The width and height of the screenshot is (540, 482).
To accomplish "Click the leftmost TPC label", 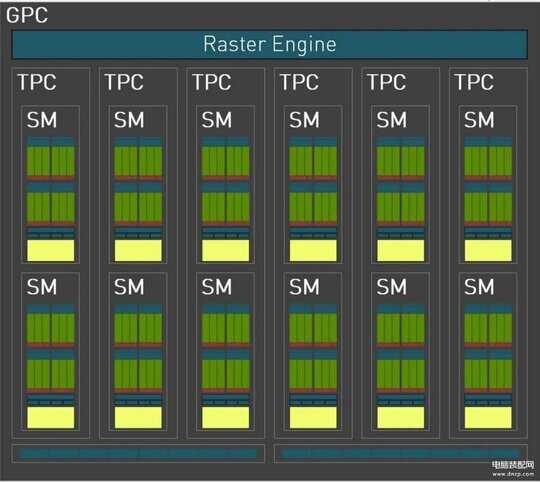I will (37, 82).
